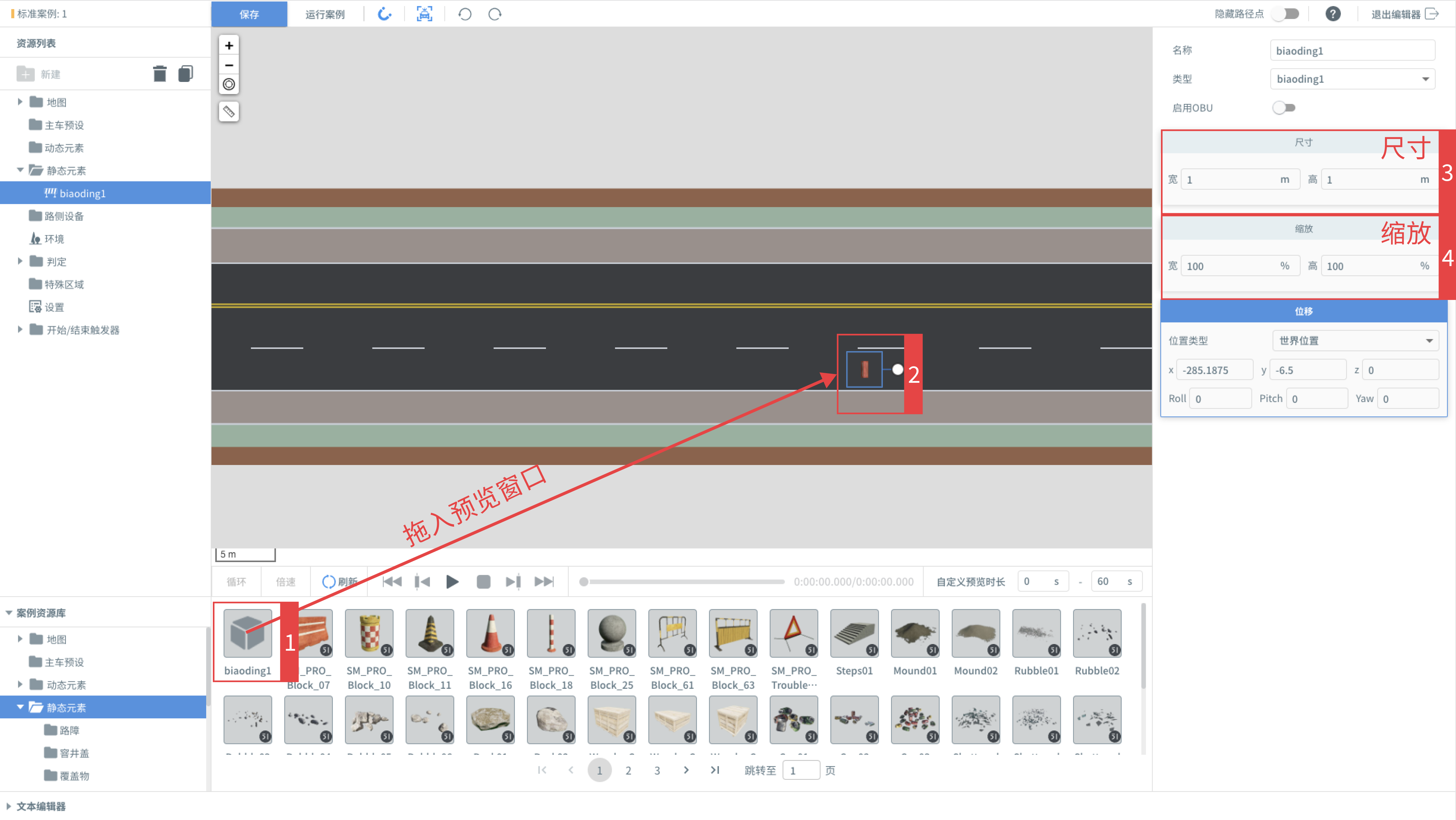Click the map zoom-in plus button
This screenshot has height=820, width=1456.
click(x=229, y=46)
